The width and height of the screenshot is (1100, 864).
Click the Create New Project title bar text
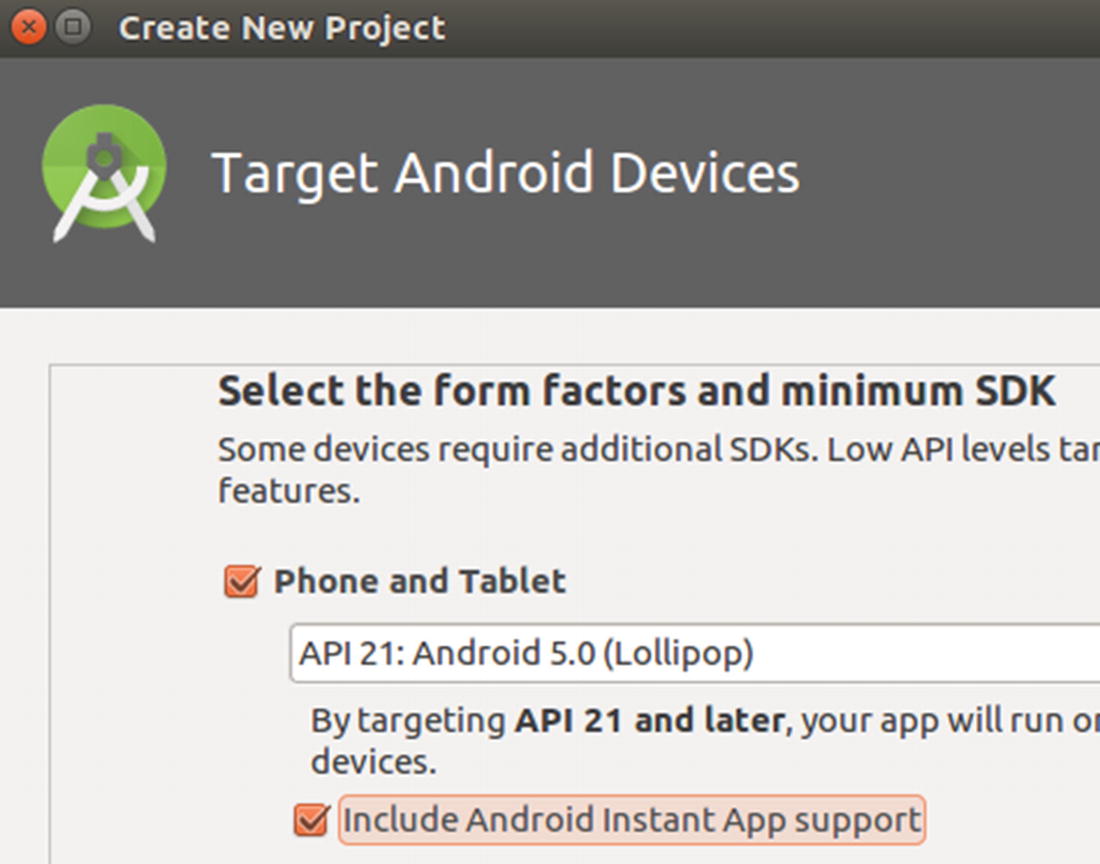coord(282,28)
